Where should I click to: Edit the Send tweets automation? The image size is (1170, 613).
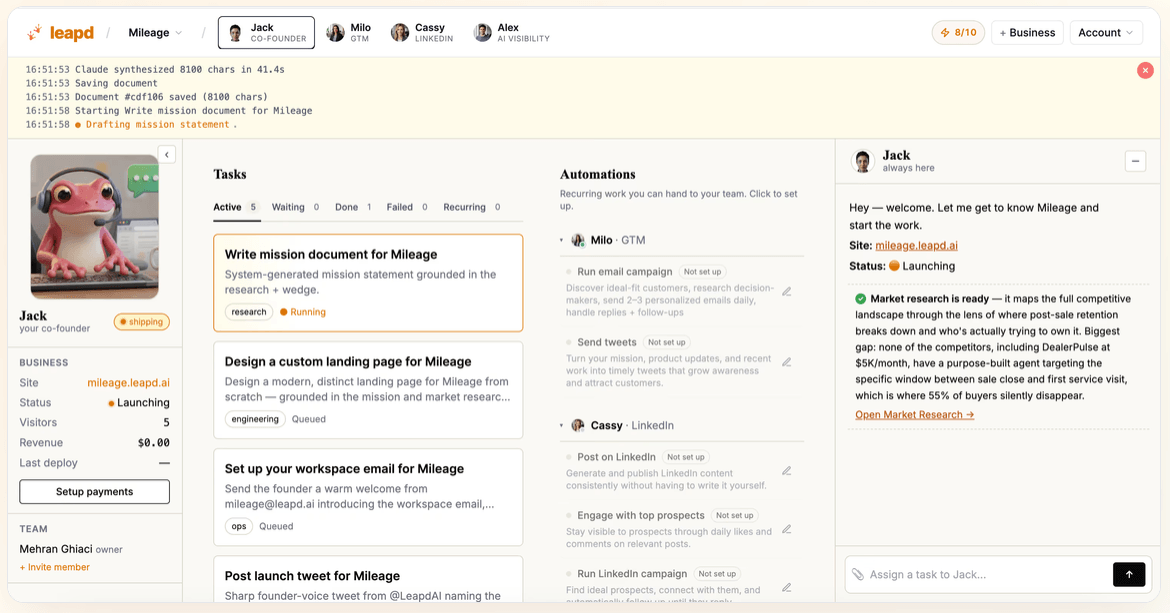click(x=786, y=362)
